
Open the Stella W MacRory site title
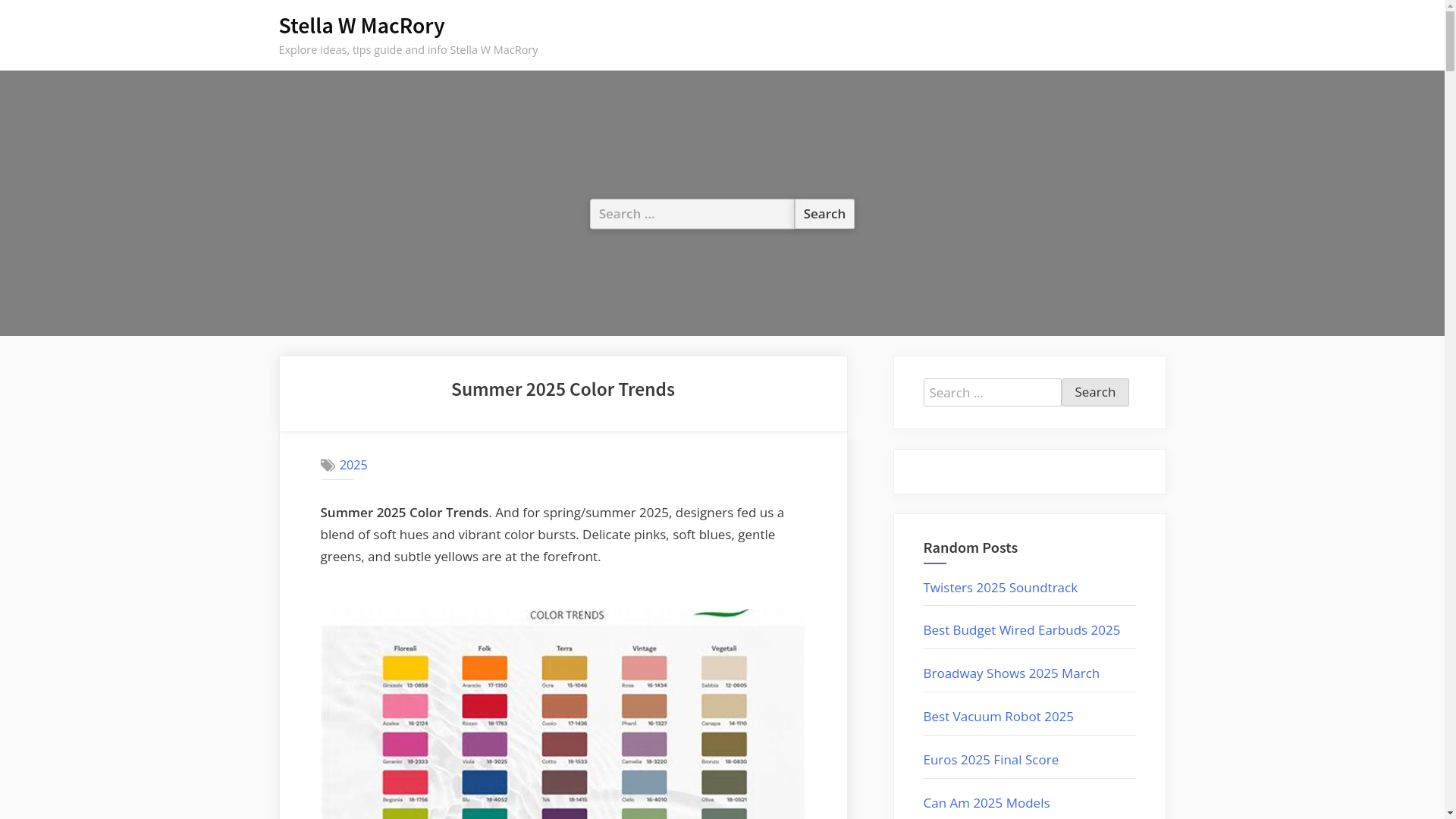(362, 25)
